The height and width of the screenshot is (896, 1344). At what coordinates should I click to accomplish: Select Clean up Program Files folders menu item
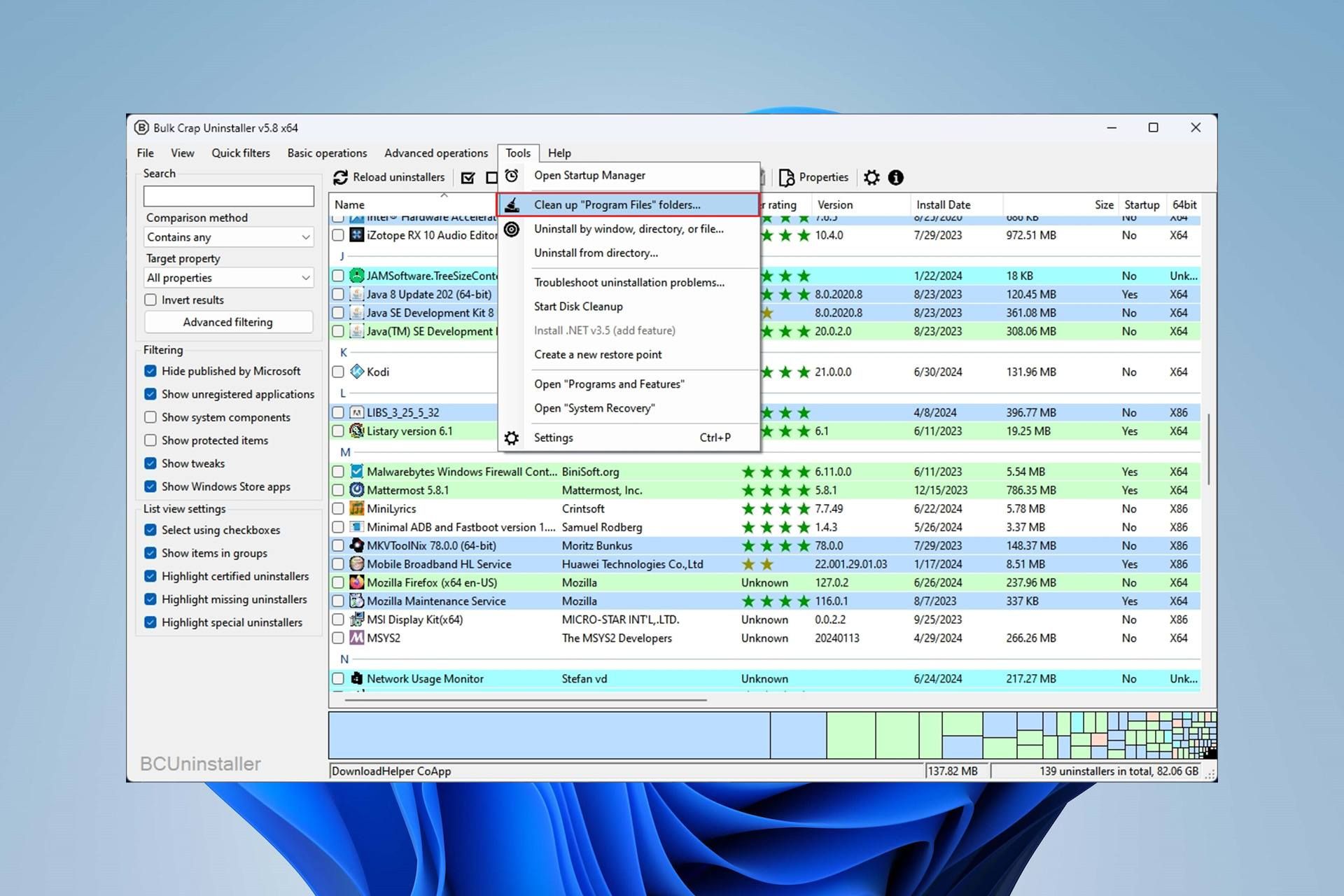617,204
